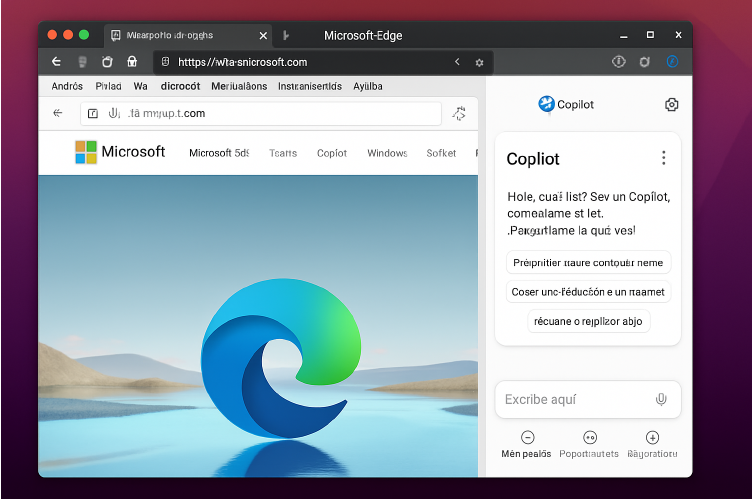Open the Andrós menu

pos(67,86)
